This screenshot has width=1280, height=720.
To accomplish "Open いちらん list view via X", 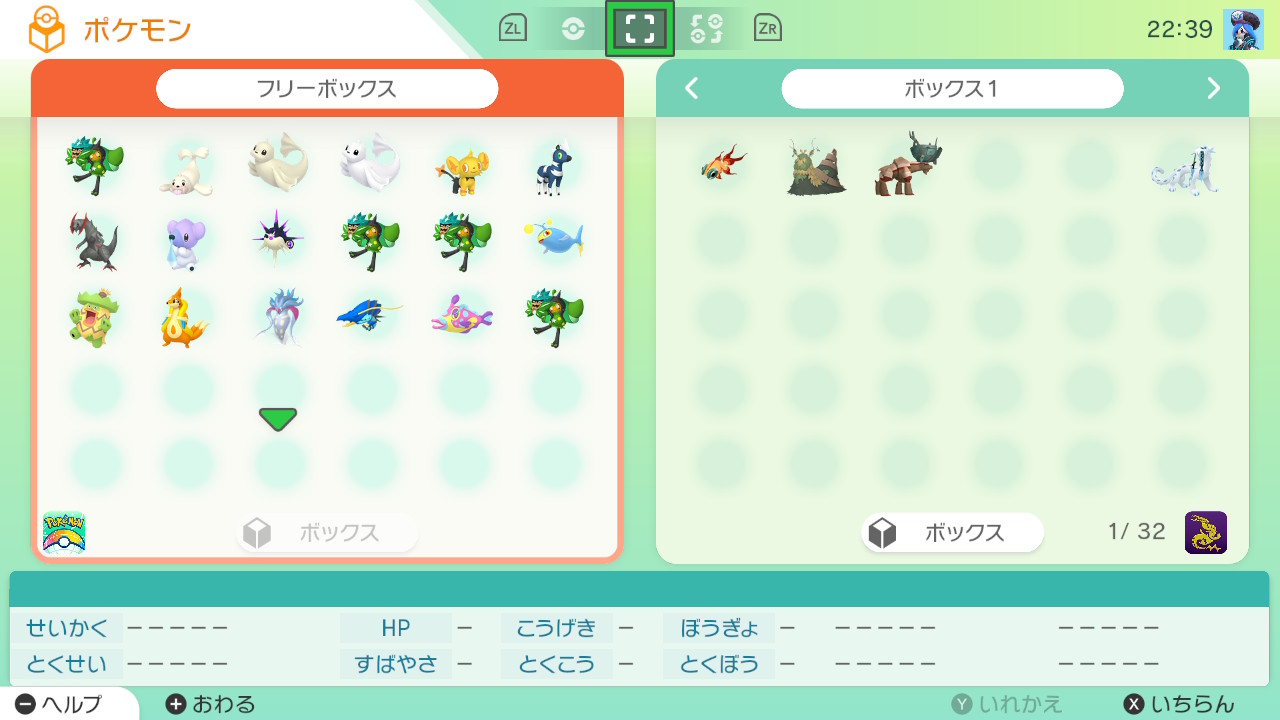I will click(x=1180, y=704).
